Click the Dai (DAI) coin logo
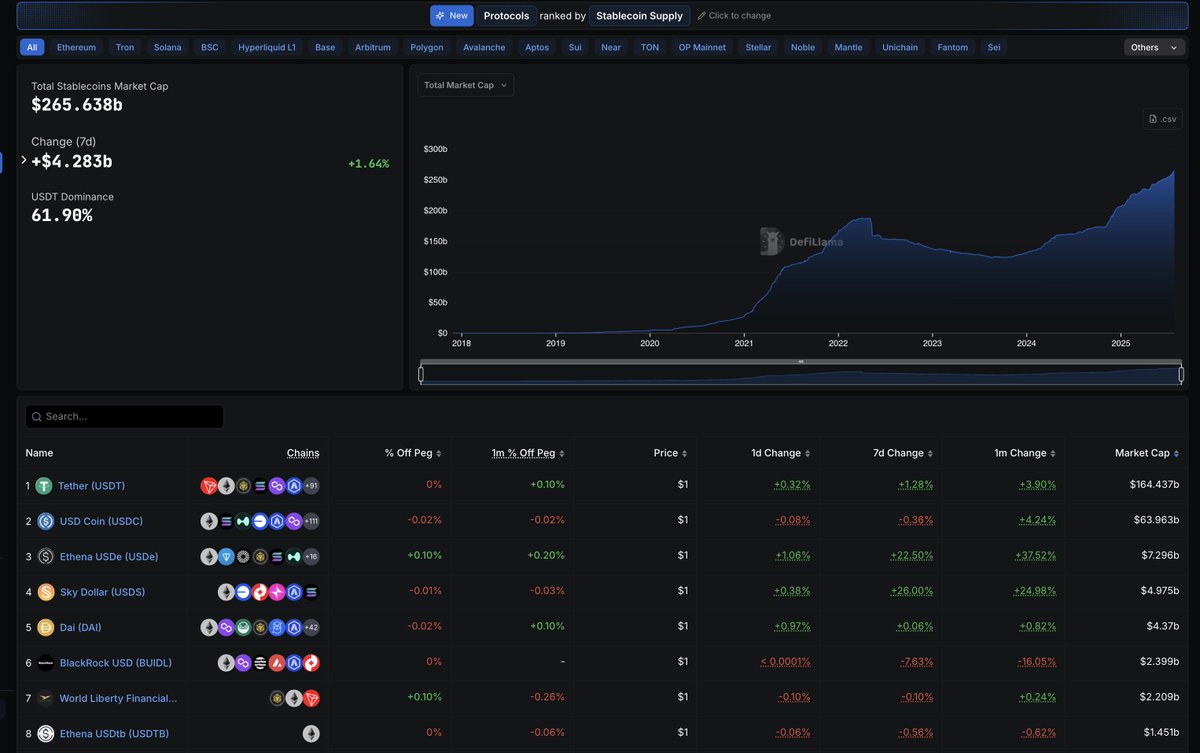Viewport: 1200px width, 753px height. (45, 627)
